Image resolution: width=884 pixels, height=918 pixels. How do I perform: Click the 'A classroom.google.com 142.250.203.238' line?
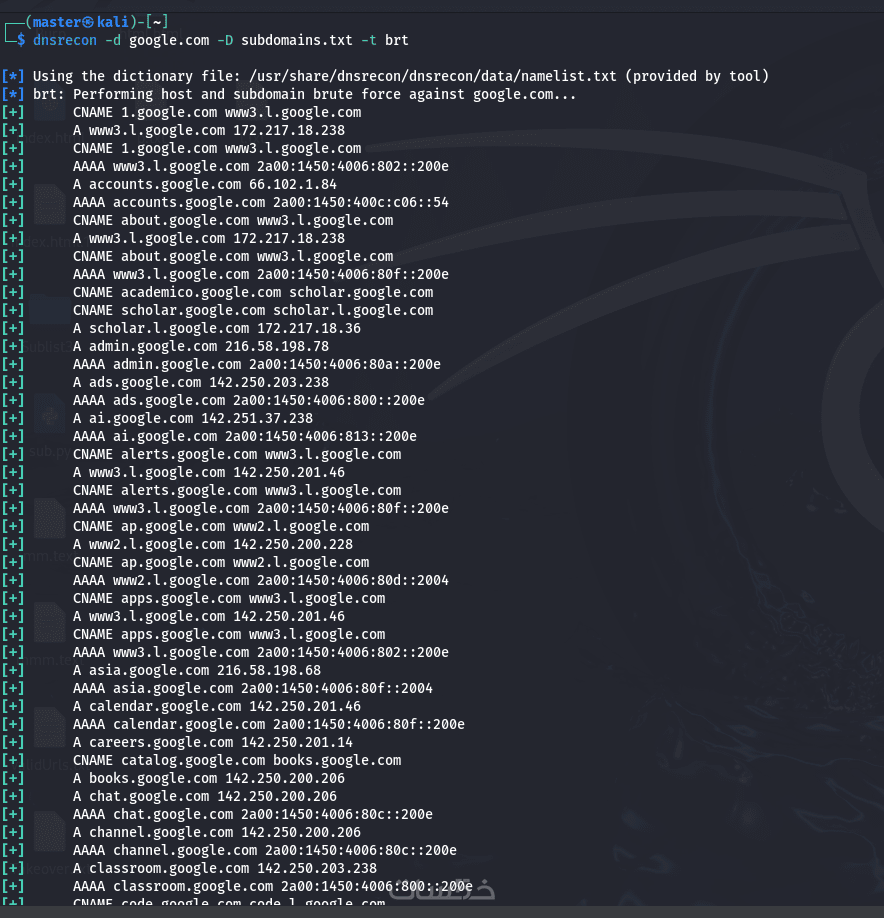[225, 868]
